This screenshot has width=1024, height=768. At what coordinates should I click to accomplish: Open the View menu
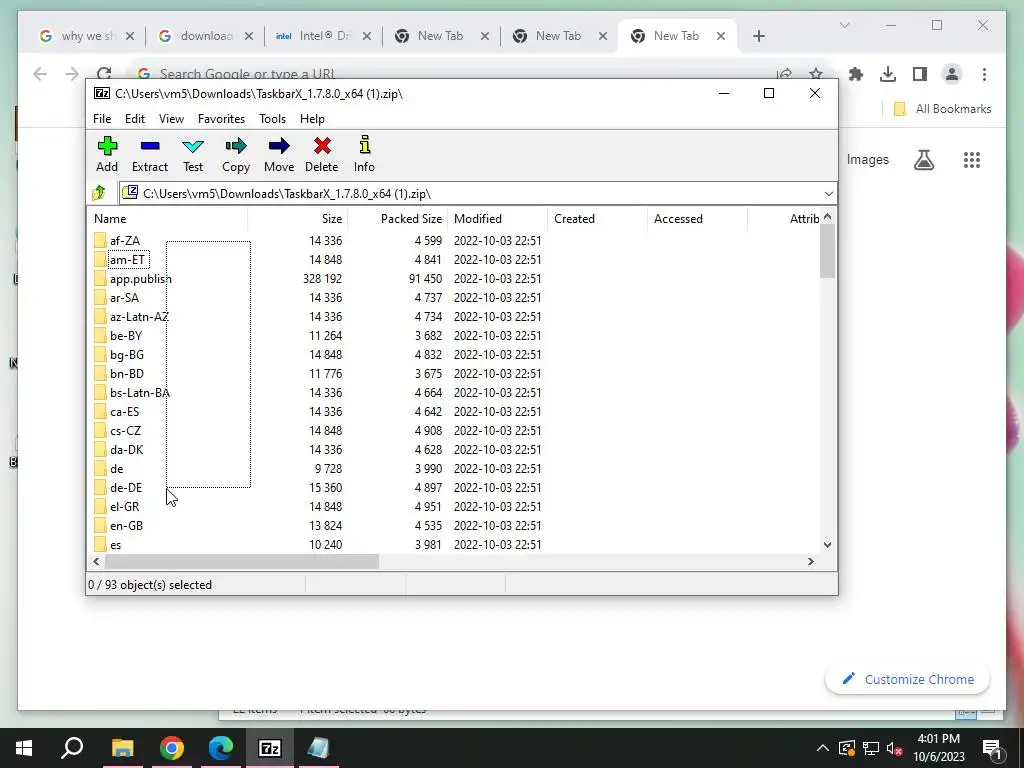point(171,119)
